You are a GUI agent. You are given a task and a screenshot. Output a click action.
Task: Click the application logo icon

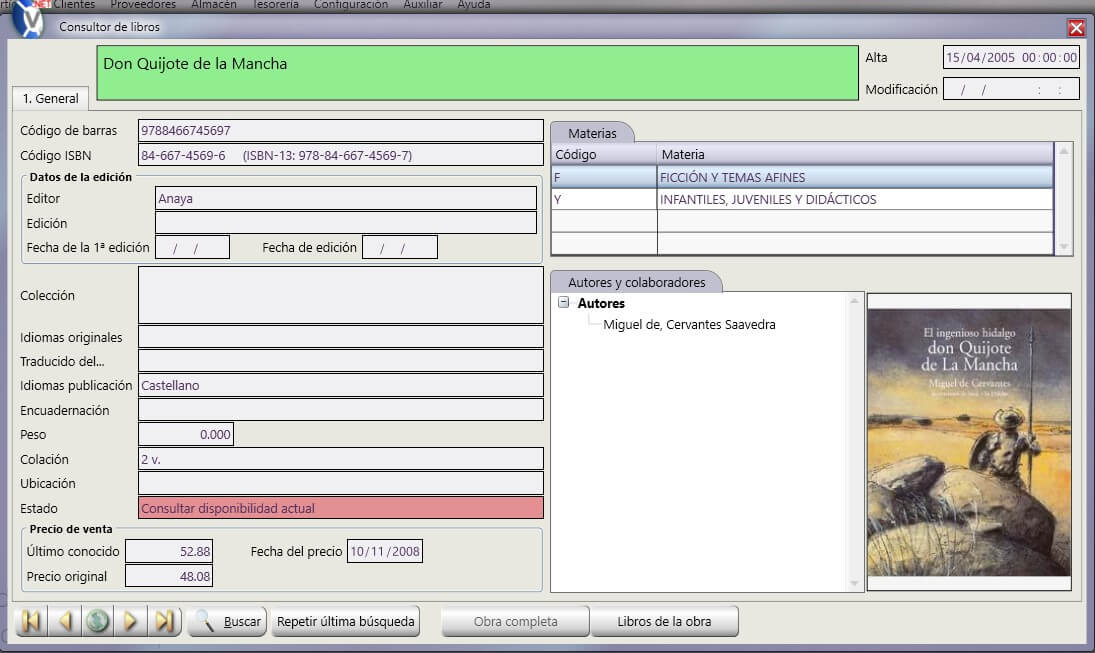coord(29,20)
